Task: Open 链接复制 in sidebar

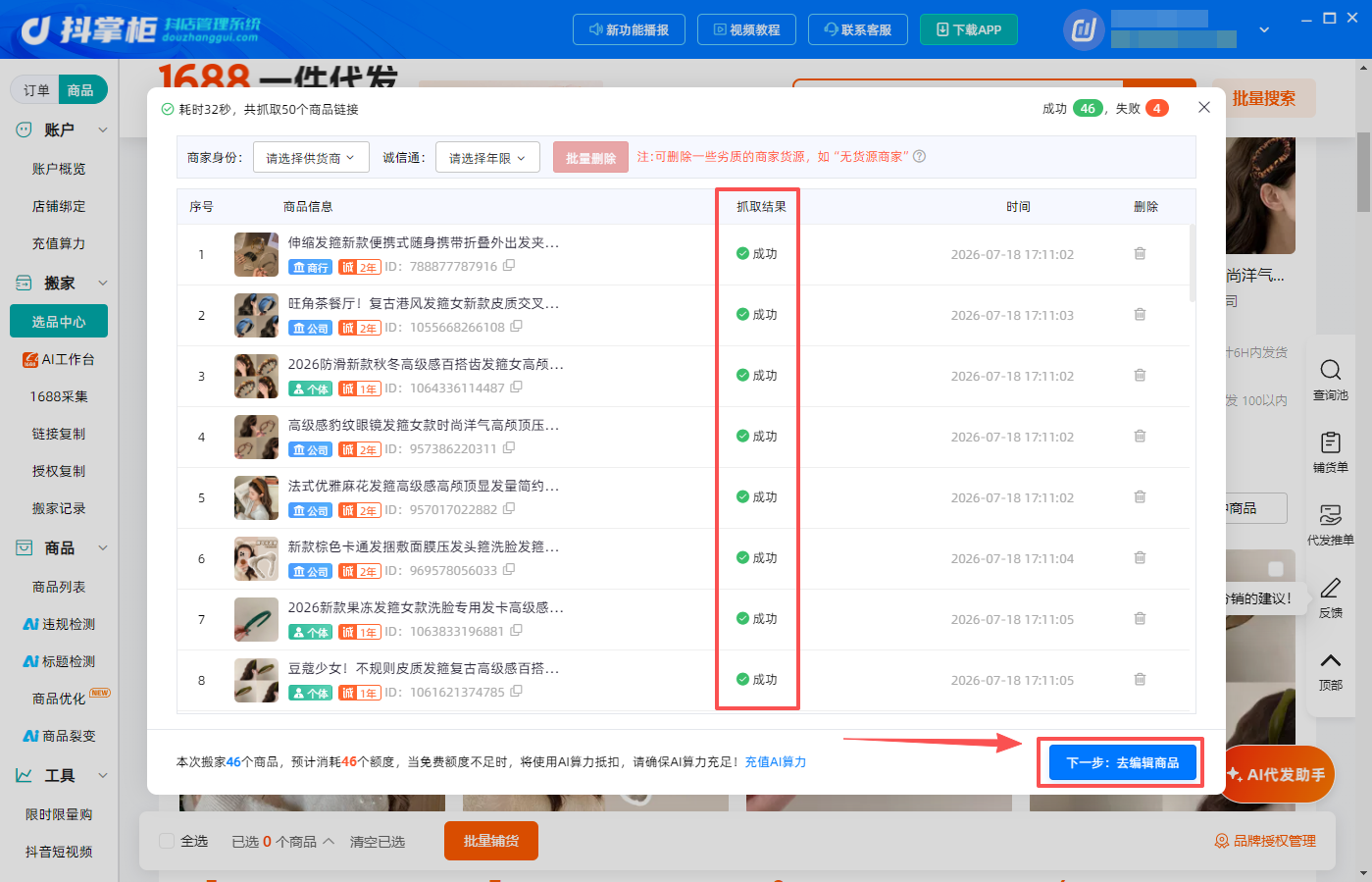Action: [59, 434]
